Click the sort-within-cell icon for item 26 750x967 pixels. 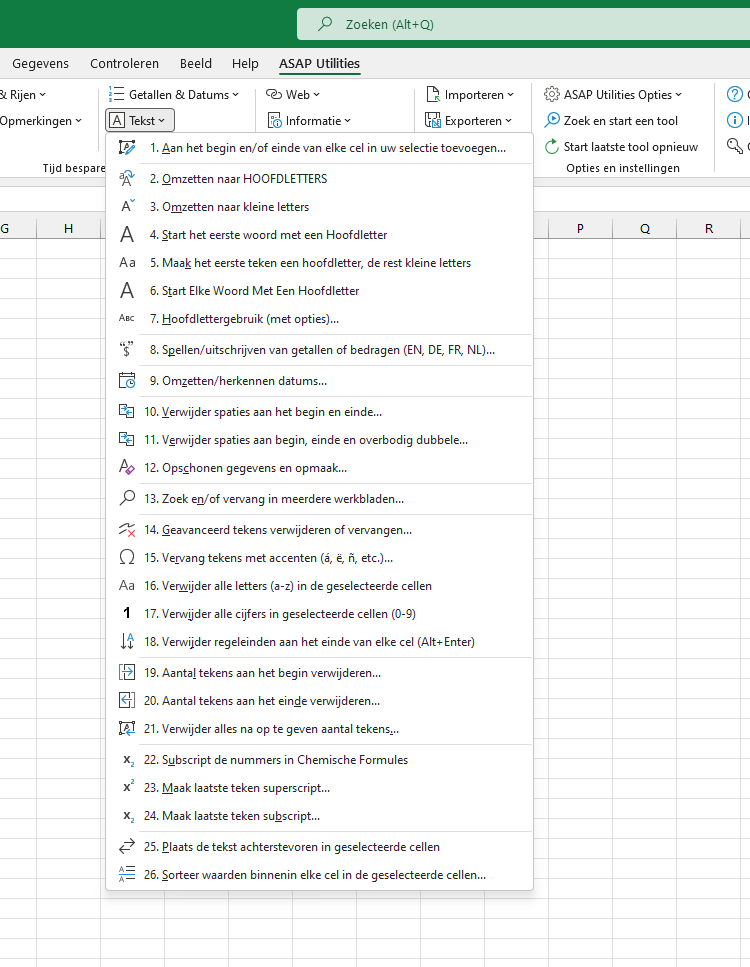(126, 874)
